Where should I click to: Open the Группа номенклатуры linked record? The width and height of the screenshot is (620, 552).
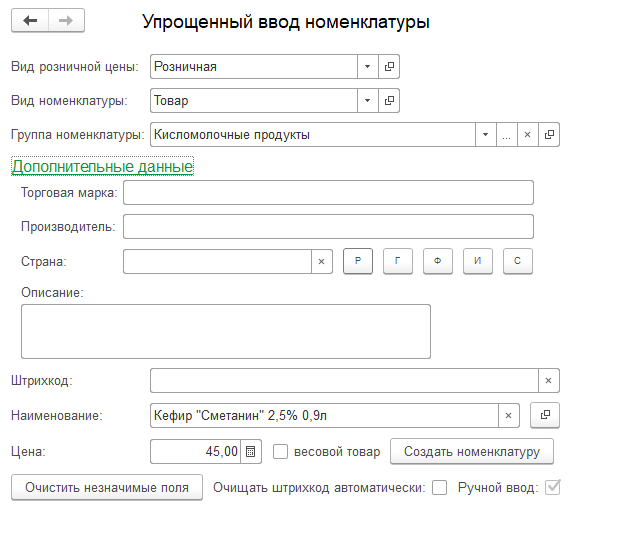[x=549, y=135]
